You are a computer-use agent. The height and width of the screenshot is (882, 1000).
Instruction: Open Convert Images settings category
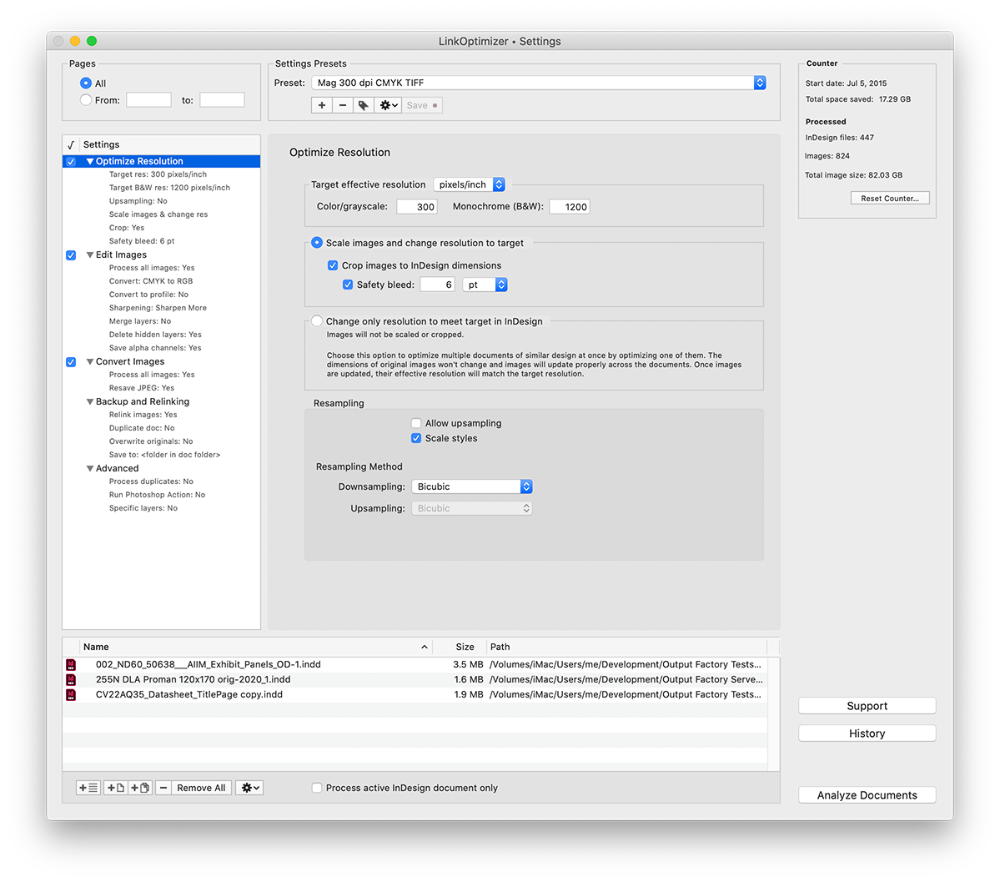tap(130, 361)
